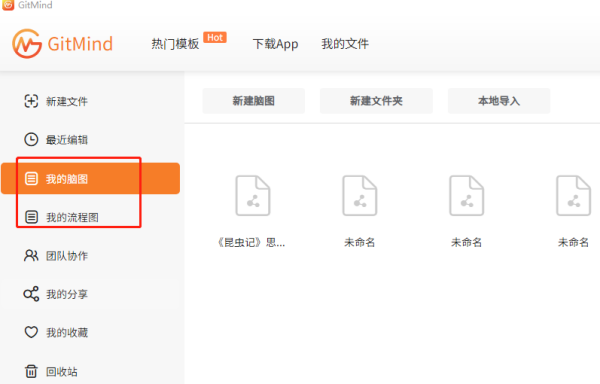Image resolution: width=600 pixels, height=384 pixels.
Task: Click the rightmost 未命名 file name label
Action: [573, 242]
